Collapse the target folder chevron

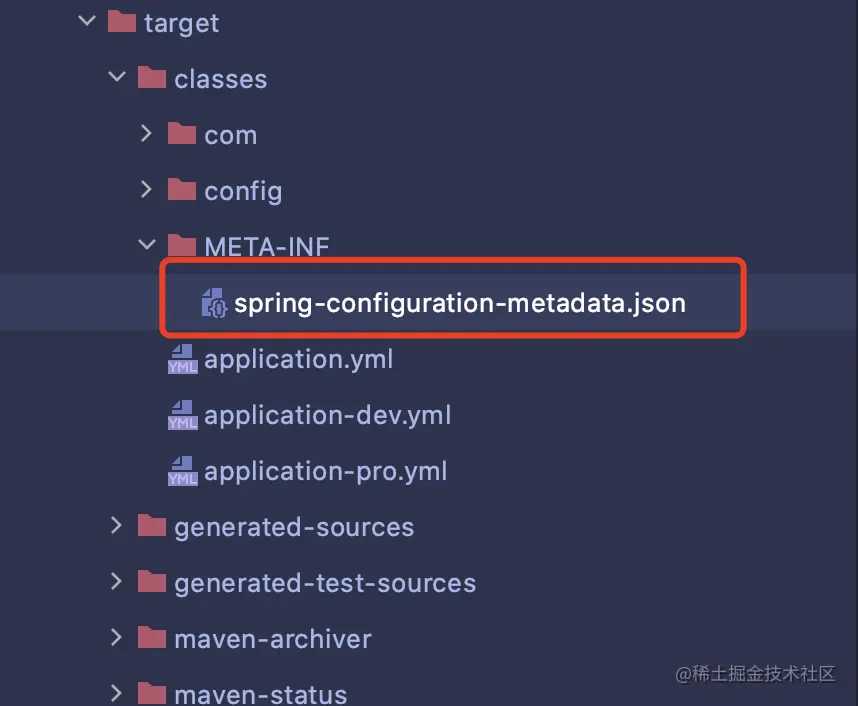pyautogui.click(x=87, y=21)
